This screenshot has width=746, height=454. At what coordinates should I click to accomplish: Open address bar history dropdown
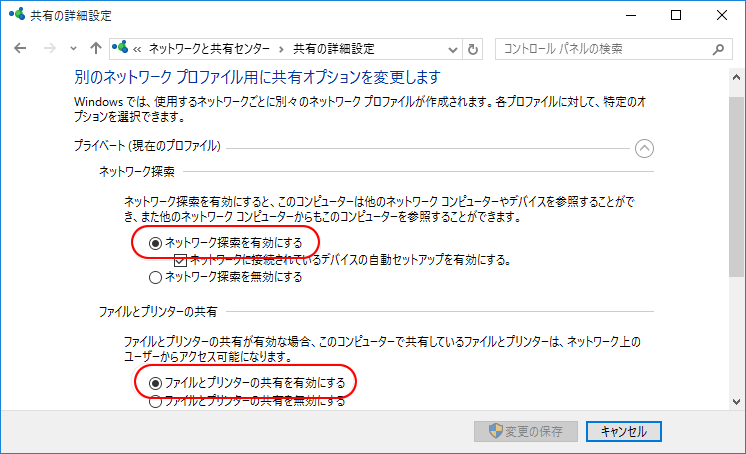[453, 49]
